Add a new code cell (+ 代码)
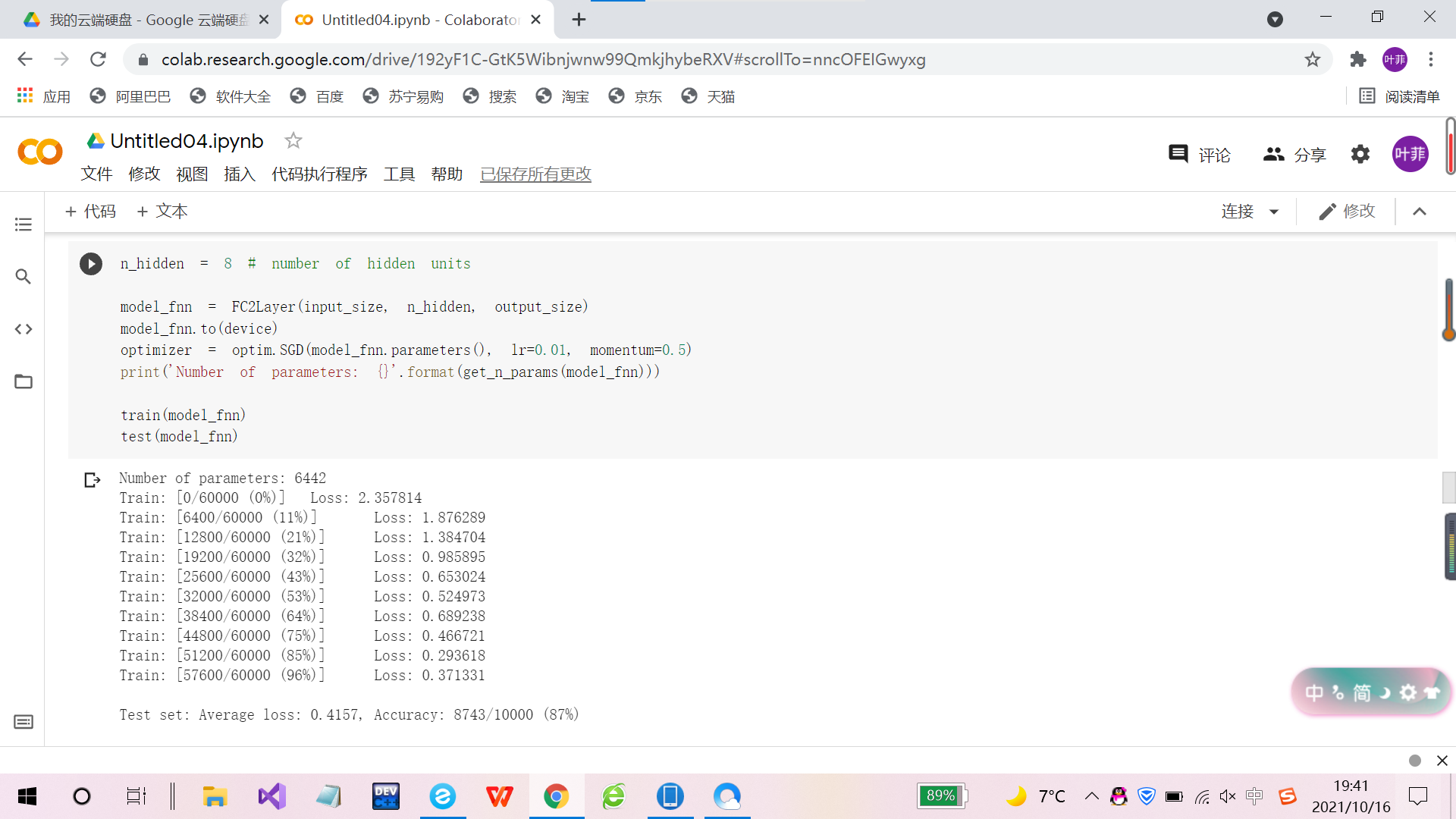Viewport: 1456px width, 819px height. [90, 212]
